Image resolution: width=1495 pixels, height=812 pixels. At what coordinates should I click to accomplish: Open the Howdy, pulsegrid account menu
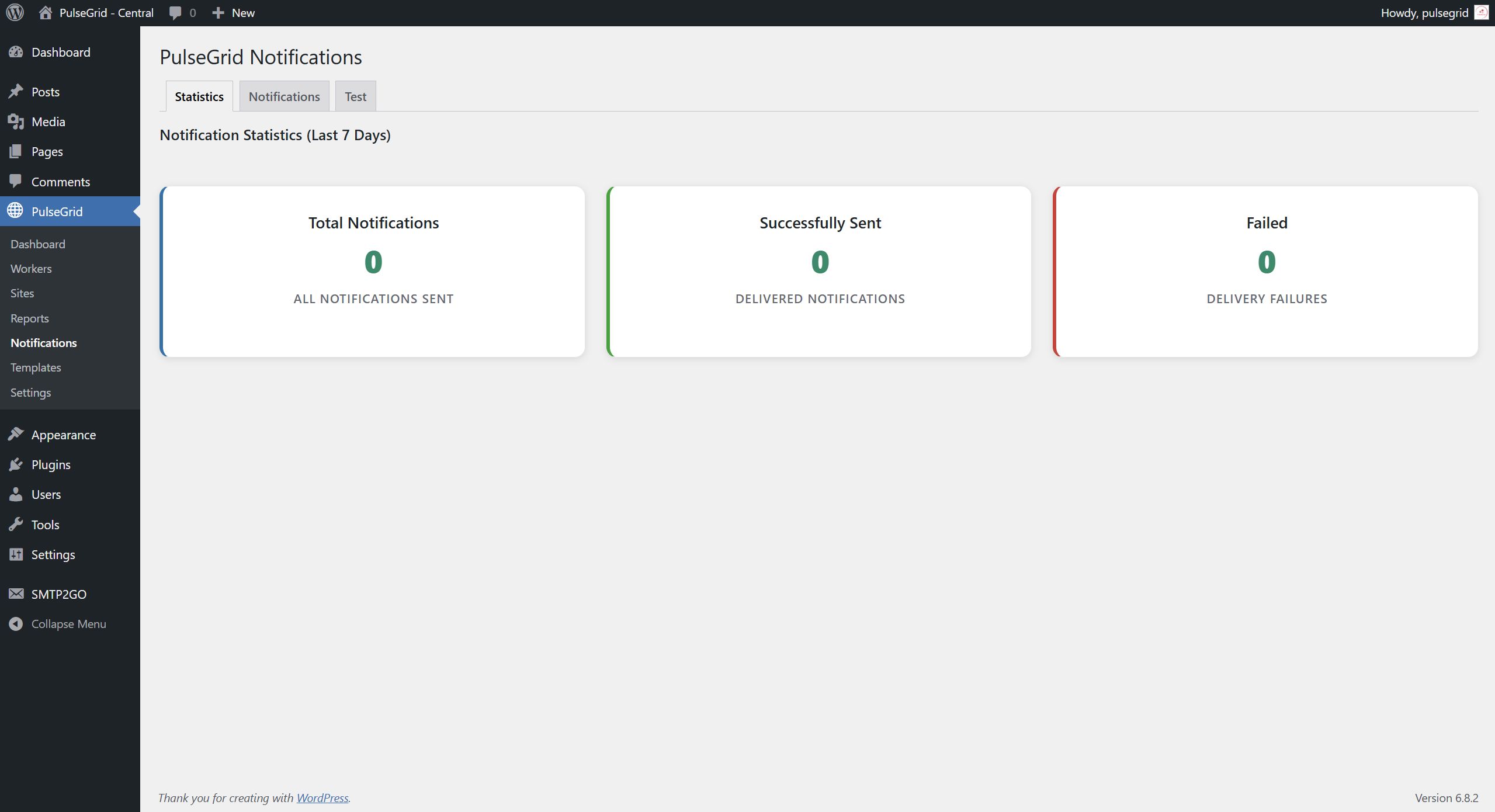[x=1424, y=13]
